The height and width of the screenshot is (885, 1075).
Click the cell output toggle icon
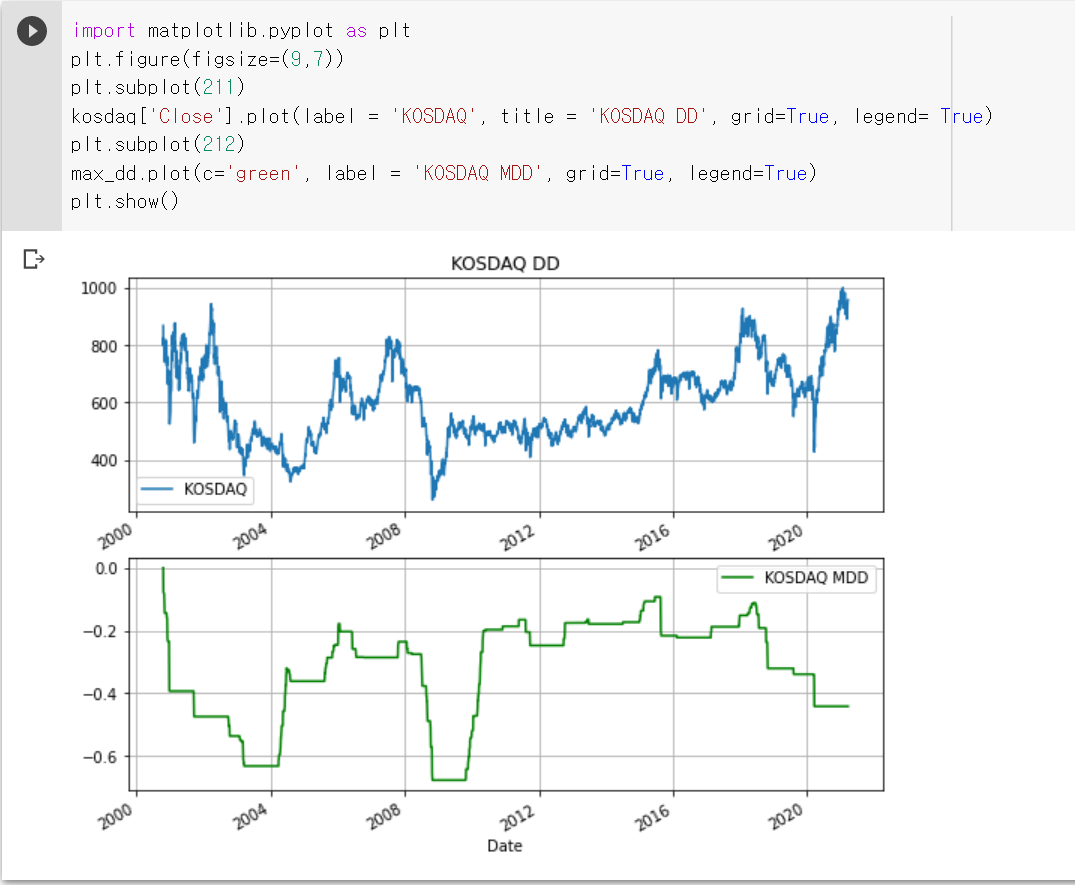click(x=34, y=259)
